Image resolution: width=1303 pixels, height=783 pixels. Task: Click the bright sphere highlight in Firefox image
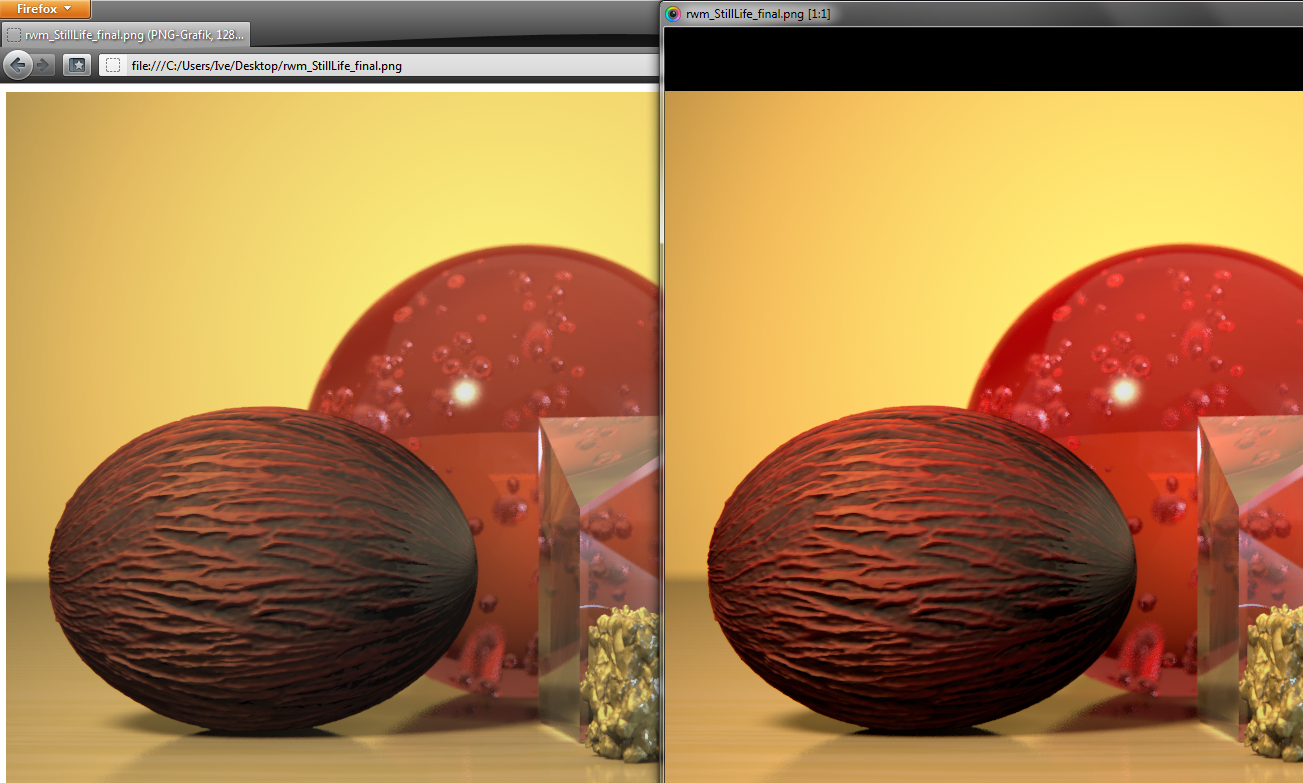[464, 392]
